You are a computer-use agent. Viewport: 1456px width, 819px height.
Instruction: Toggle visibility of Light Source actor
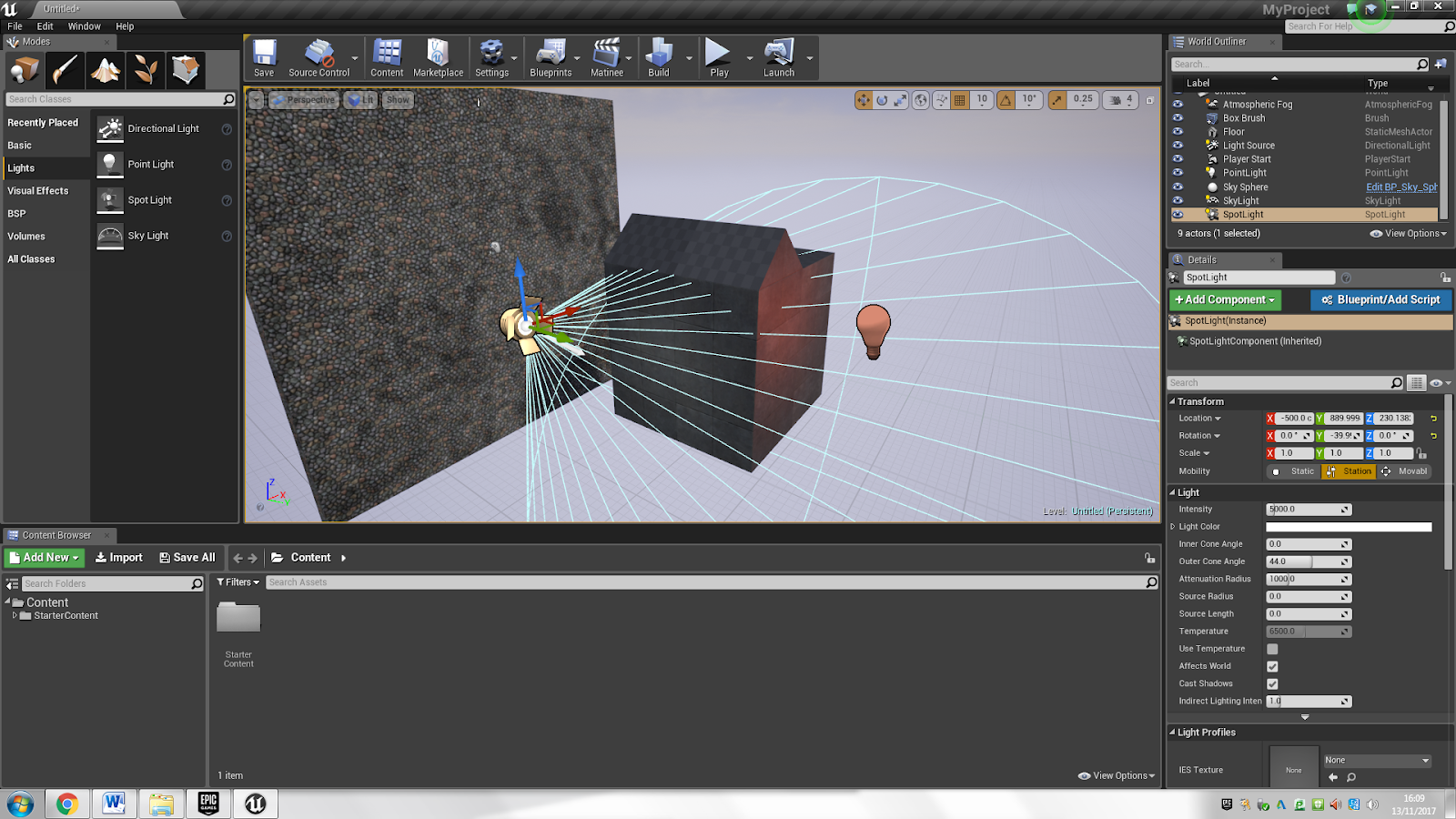(1178, 145)
